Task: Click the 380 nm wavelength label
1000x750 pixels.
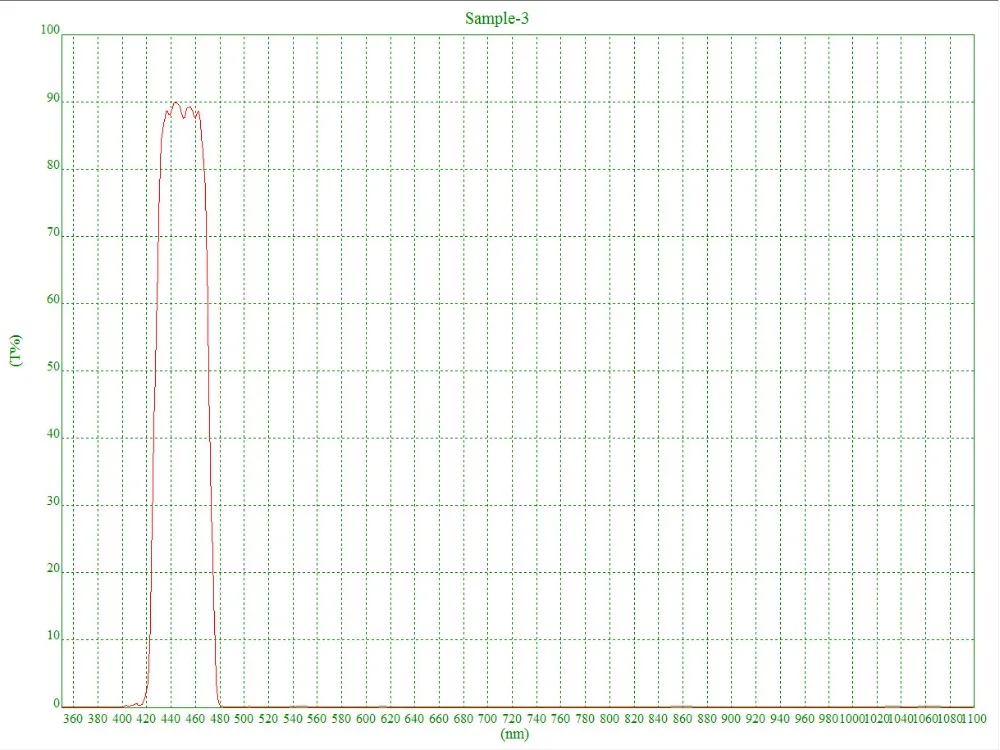Action: pos(97,719)
